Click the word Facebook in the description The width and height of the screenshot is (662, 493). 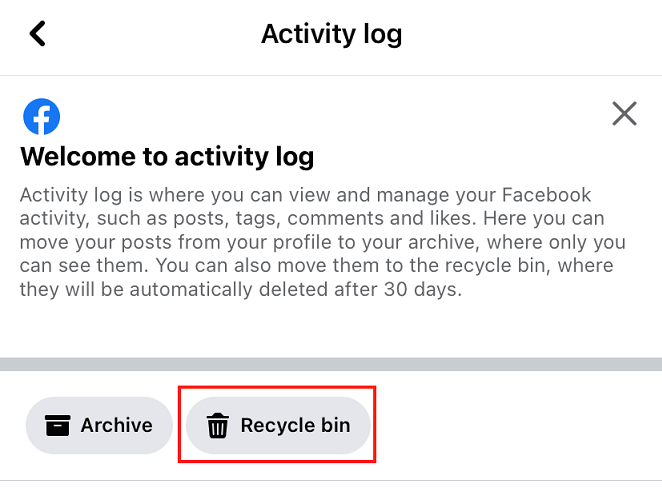[x=546, y=195]
